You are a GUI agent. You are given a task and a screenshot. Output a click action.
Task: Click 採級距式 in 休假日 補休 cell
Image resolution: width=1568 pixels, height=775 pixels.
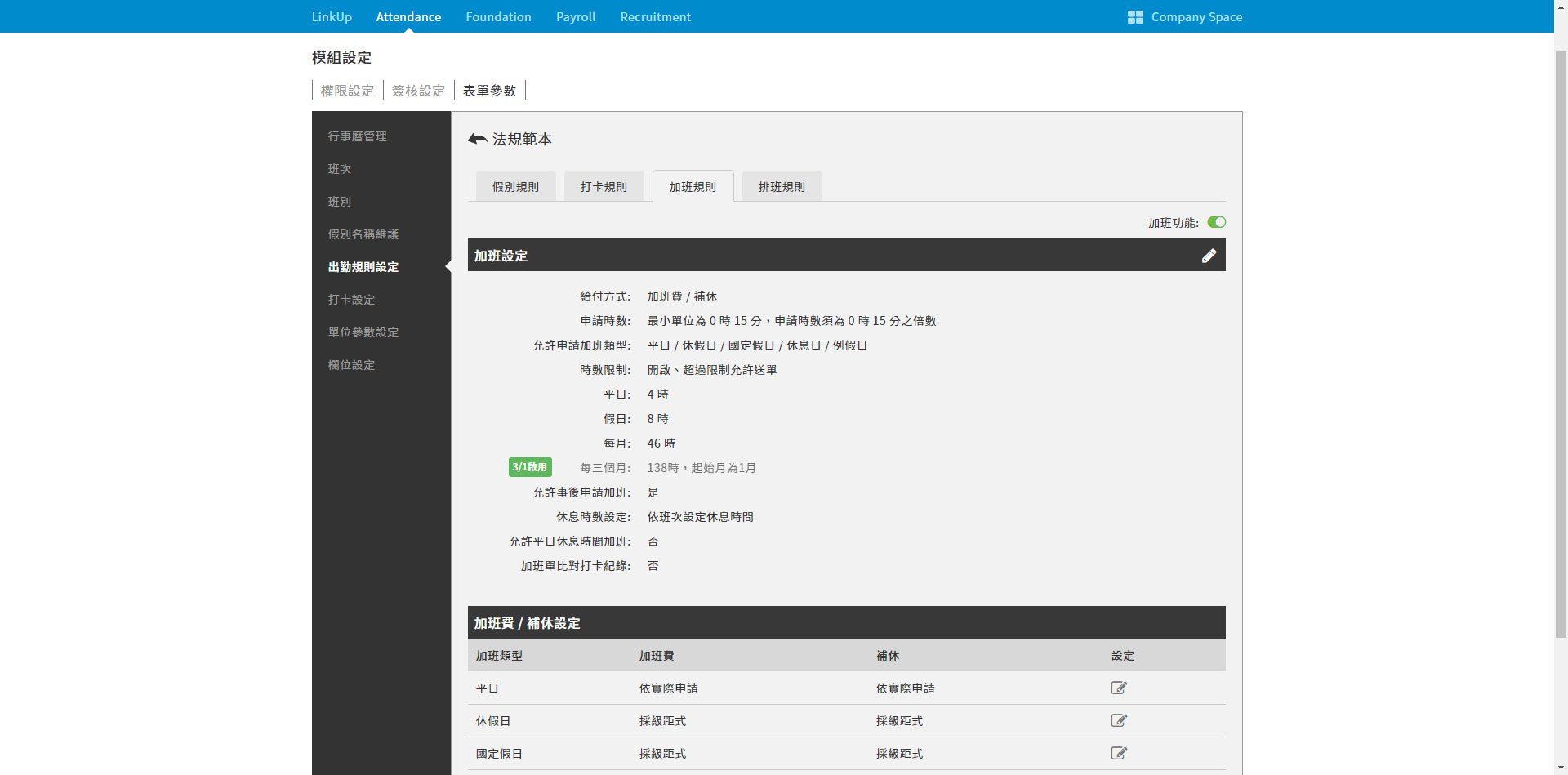[x=899, y=721]
